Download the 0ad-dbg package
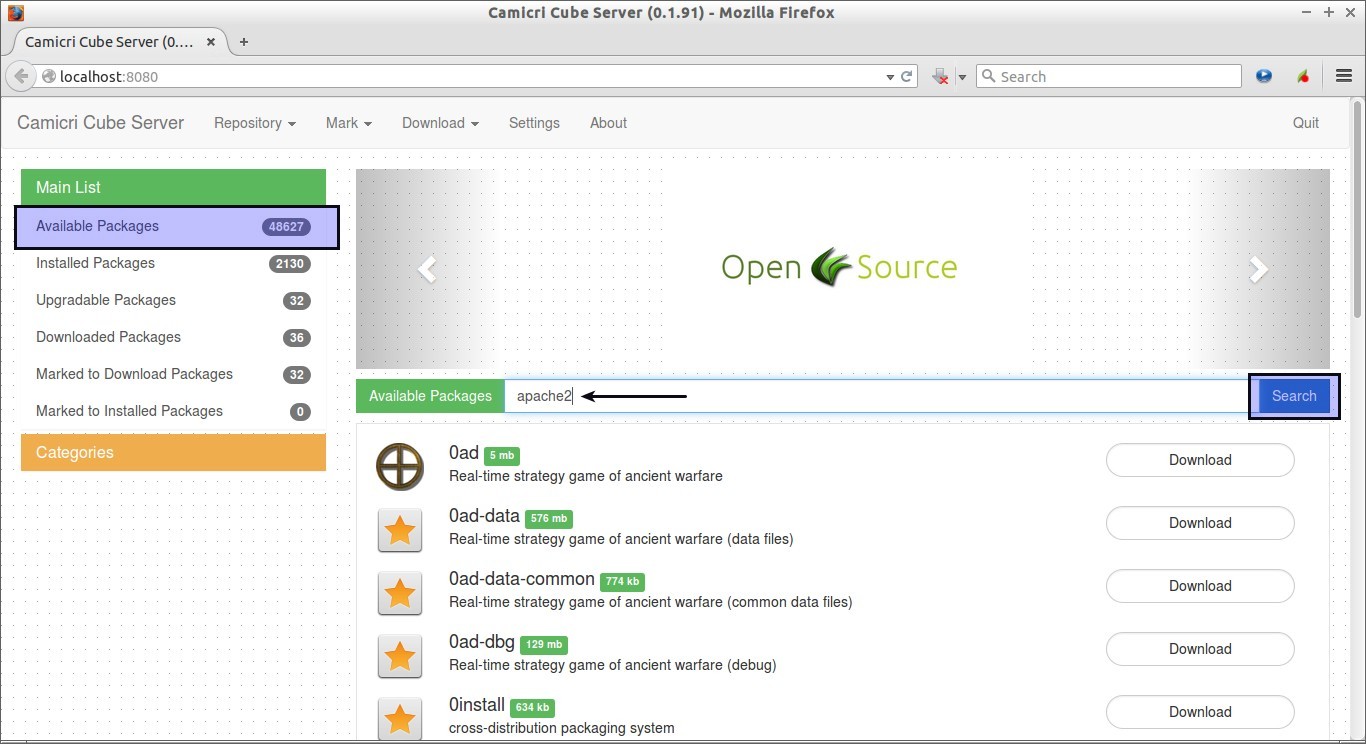 click(1200, 649)
